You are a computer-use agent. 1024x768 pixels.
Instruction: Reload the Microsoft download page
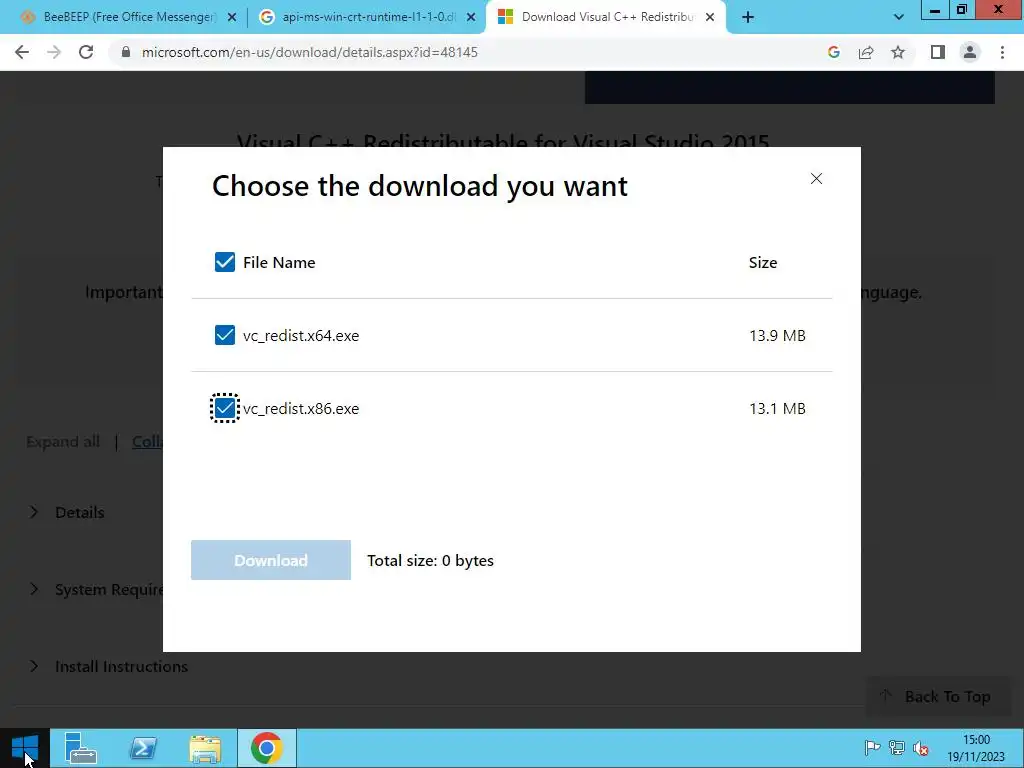pyautogui.click(x=86, y=52)
